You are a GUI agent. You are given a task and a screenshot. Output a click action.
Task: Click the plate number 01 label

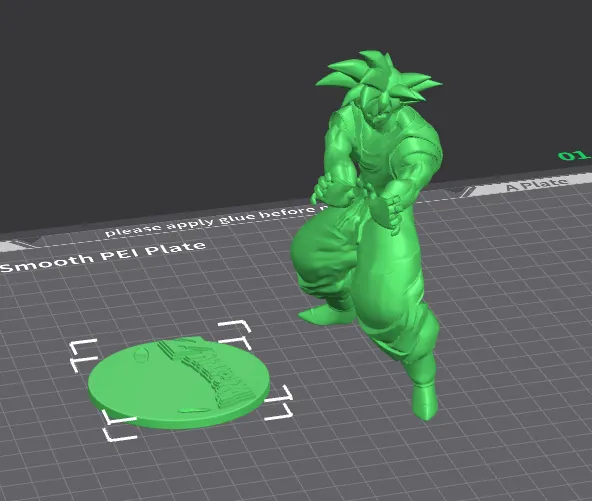(574, 155)
